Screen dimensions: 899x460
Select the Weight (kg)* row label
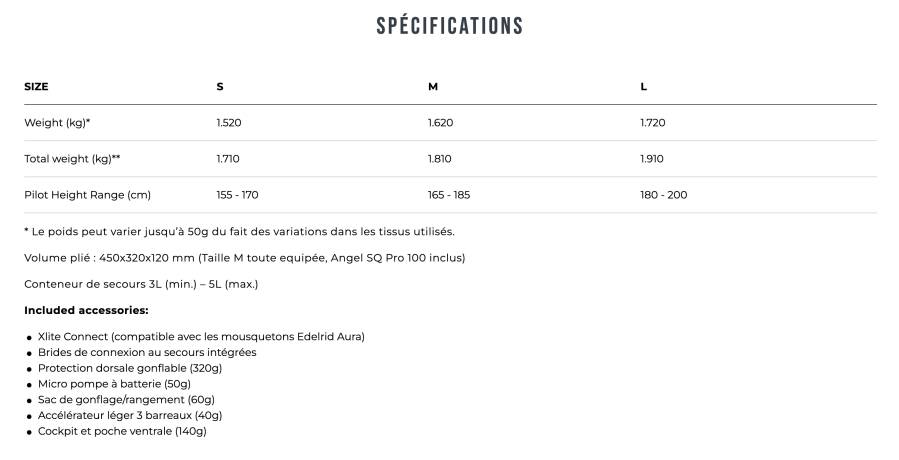click(x=57, y=123)
